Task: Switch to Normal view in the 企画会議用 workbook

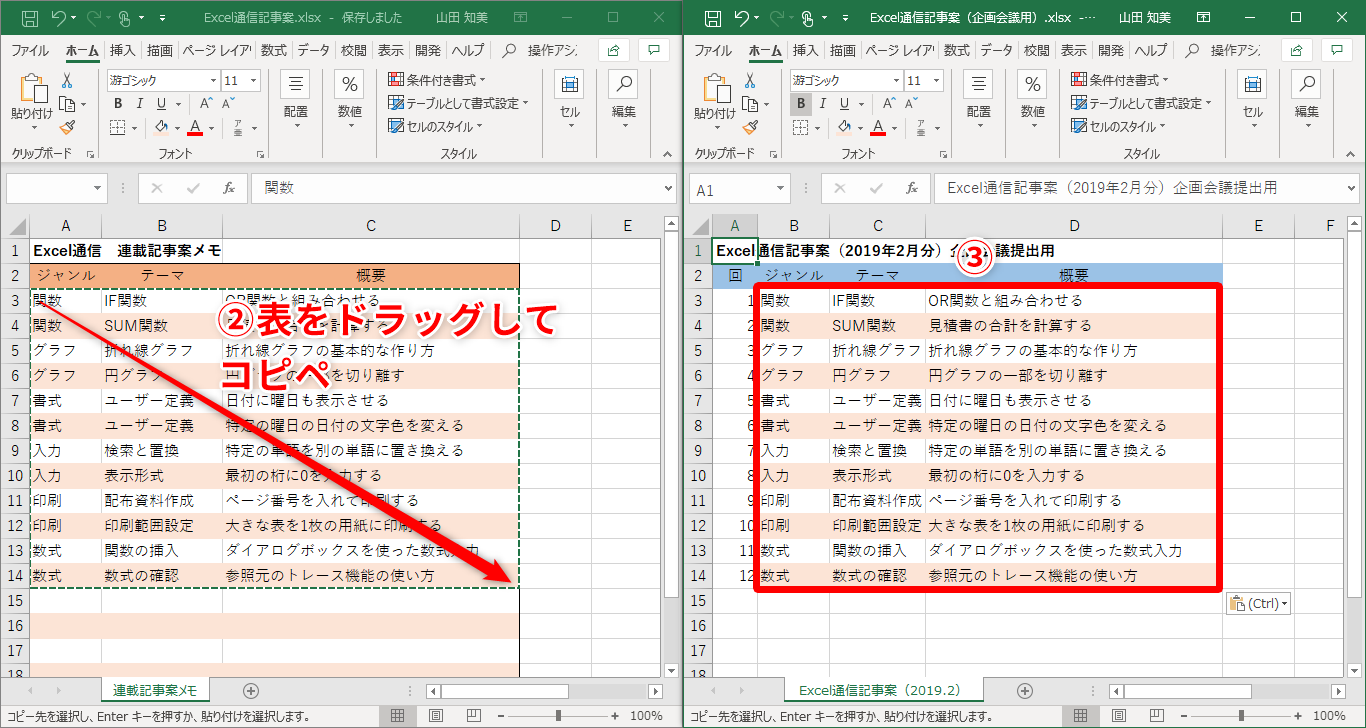Action: [x=1081, y=716]
